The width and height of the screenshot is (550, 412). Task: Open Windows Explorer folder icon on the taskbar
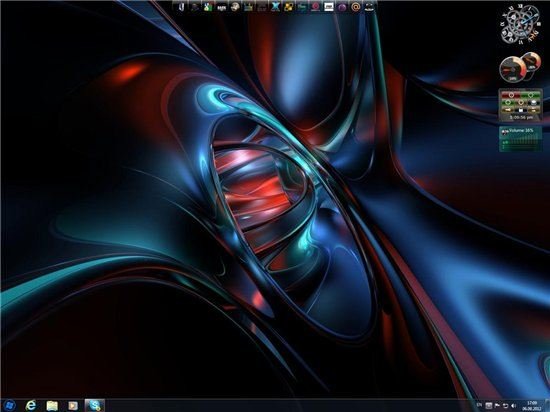[x=52, y=405]
